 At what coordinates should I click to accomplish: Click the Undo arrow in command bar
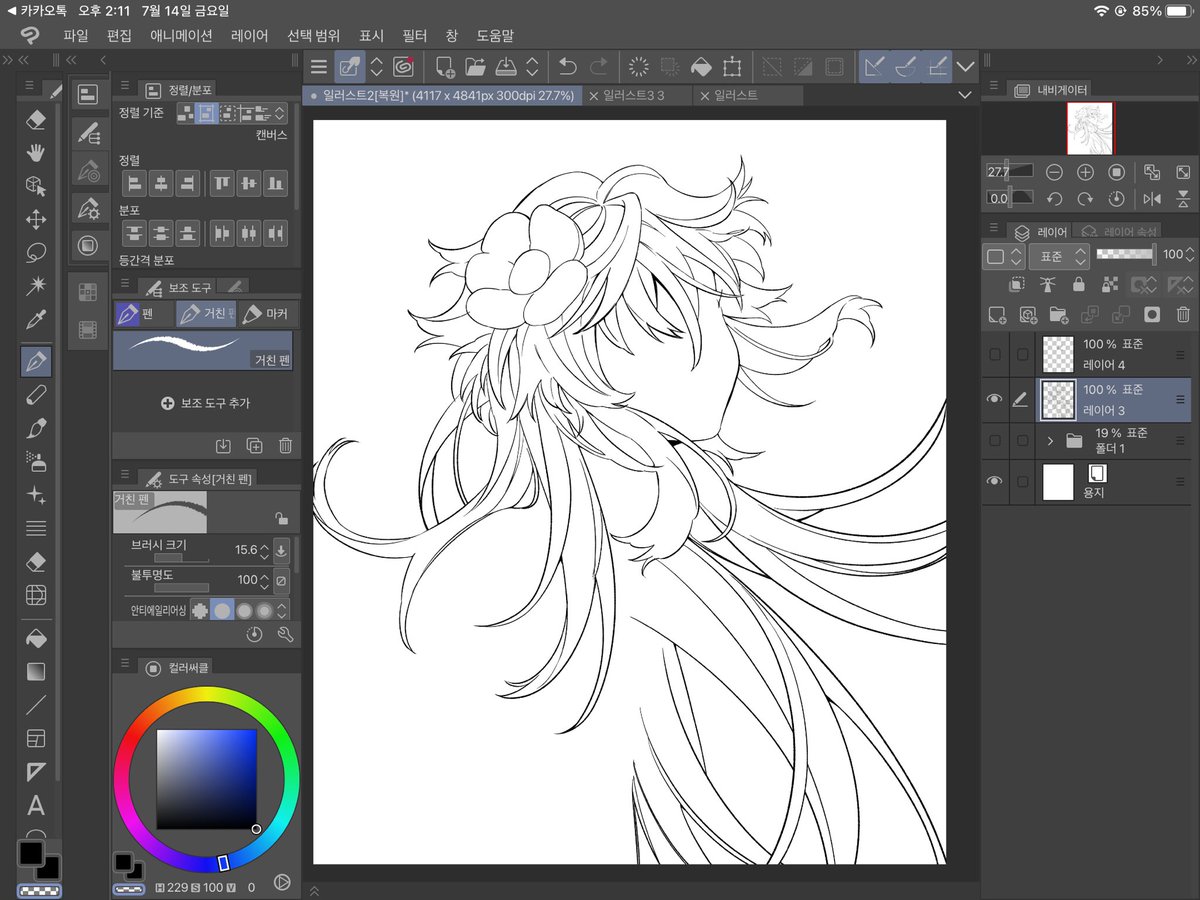pyautogui.click(x=567, y=67)
